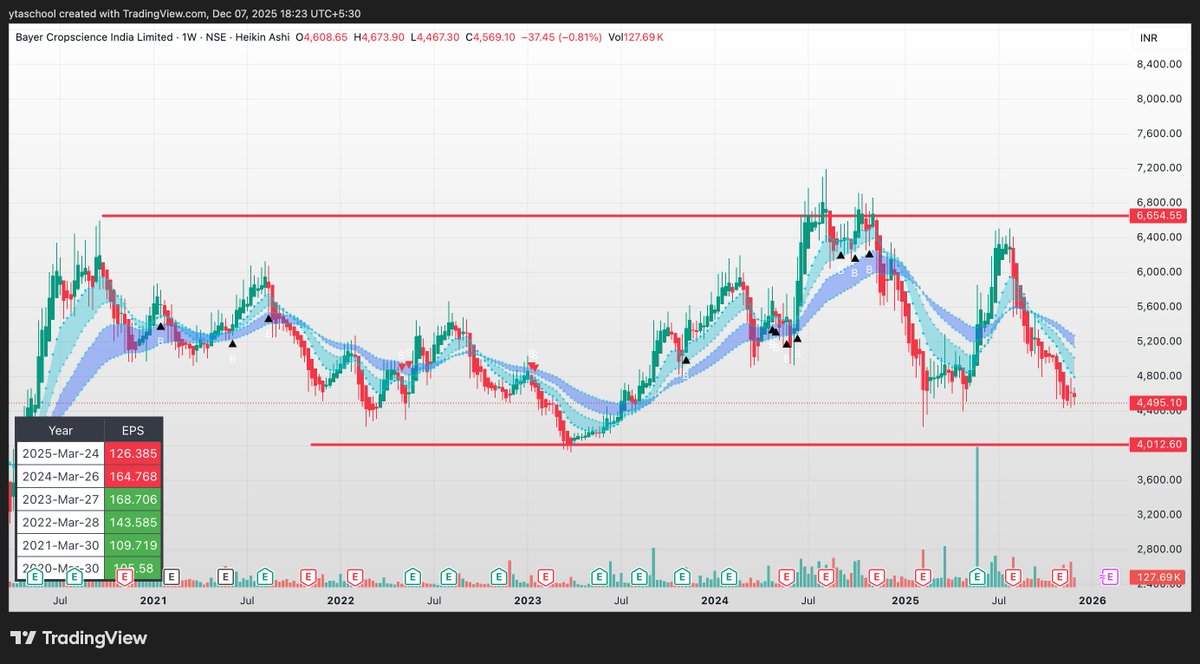Click the Year header in EPS table
Image resolution: width=1200 pixels, height=664 pixels.
pos(61,430)
